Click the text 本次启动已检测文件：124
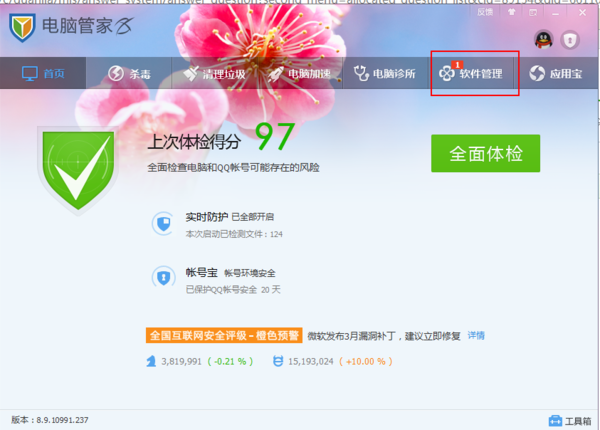 [x=234, y=234]
